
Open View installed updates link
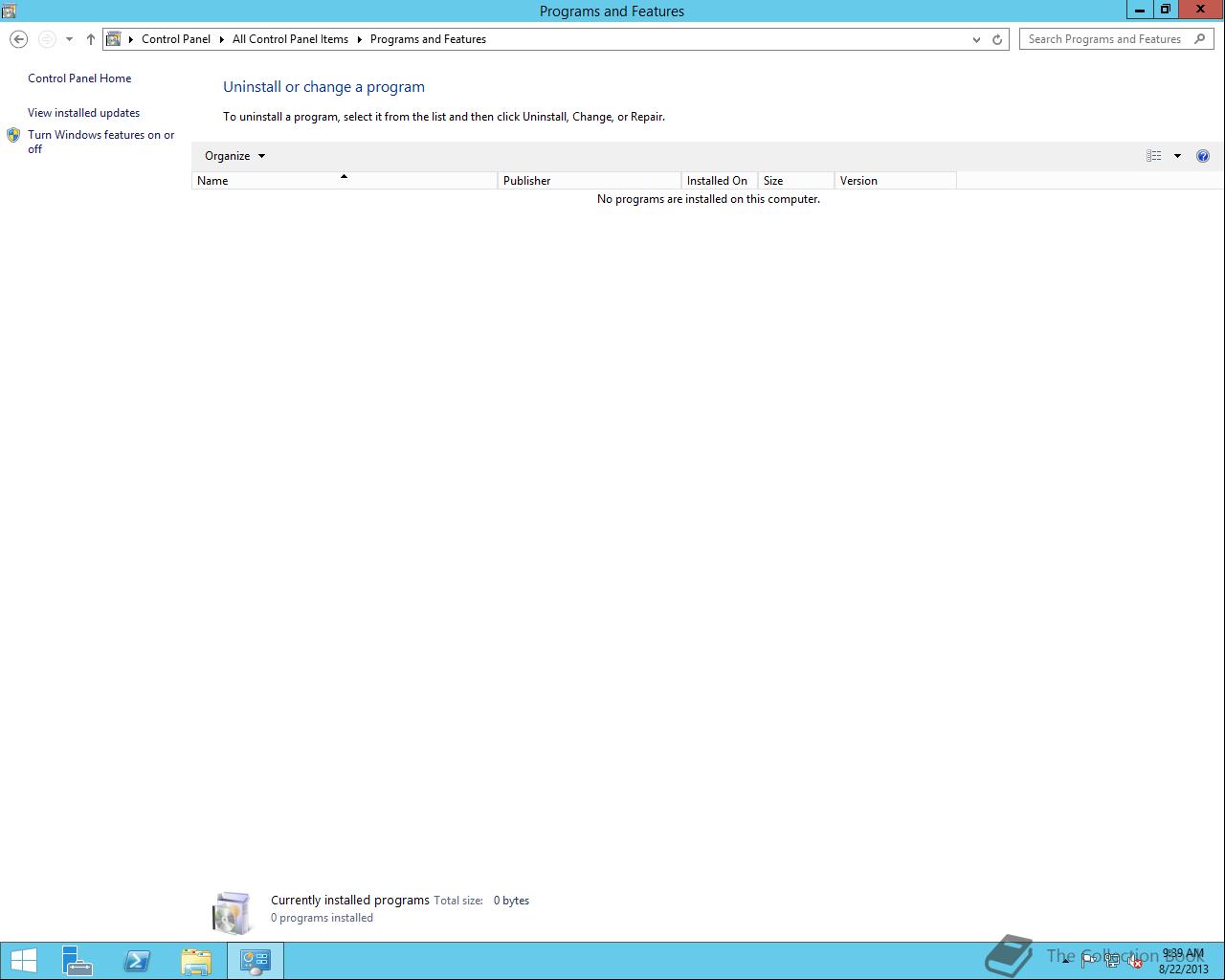coord(83,113)
